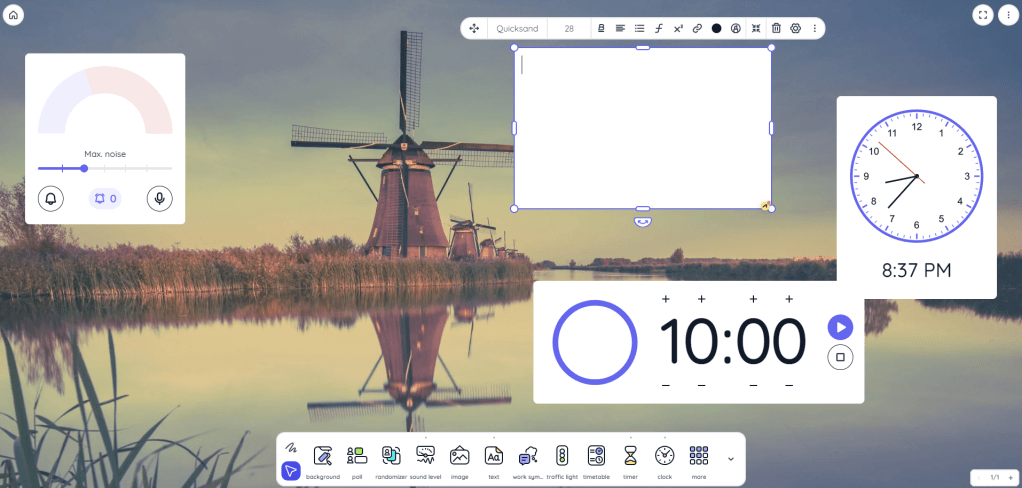Viewport: 1022px width, 488px height.
Task: Select the background tool
Action: [x=323, y=457]
